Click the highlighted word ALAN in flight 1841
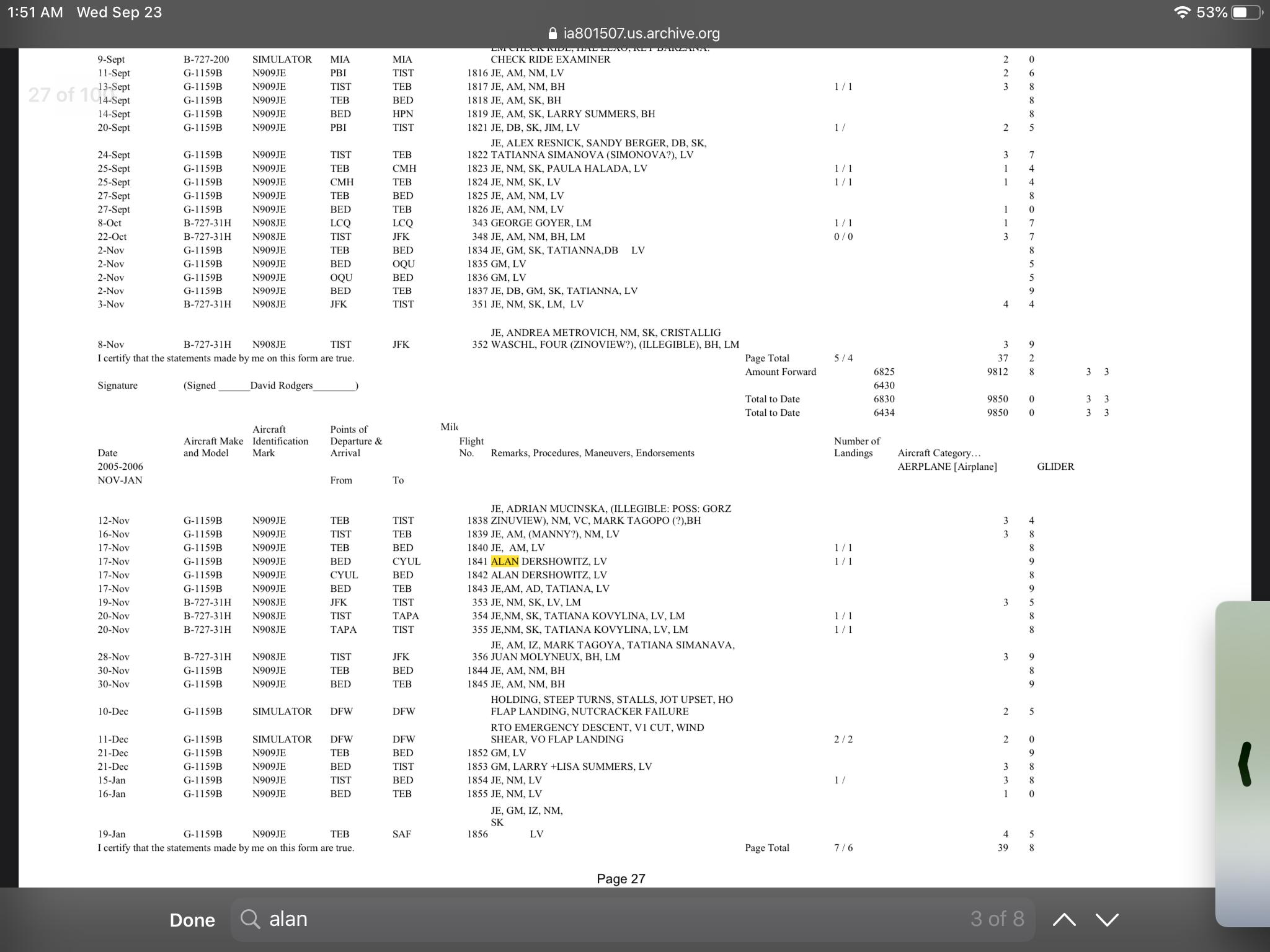1270x952 pixels. click(505, 562)
